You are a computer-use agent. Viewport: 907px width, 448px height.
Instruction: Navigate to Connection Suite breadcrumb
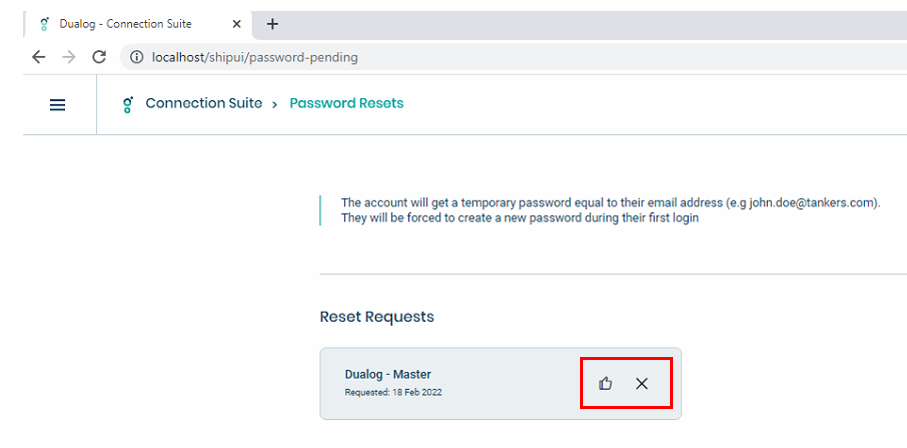204,104
